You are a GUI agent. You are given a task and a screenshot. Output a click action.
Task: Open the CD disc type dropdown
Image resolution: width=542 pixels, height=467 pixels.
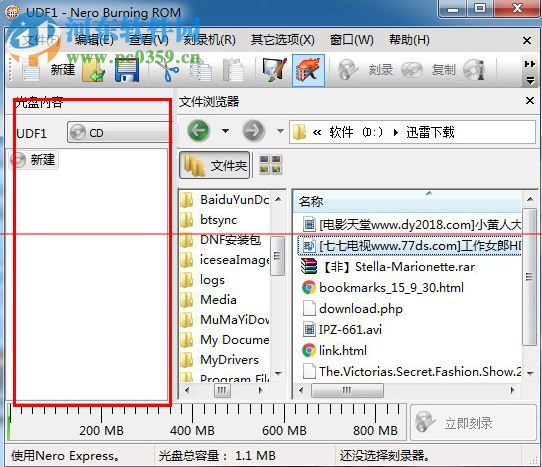click(x=119, y=132)
